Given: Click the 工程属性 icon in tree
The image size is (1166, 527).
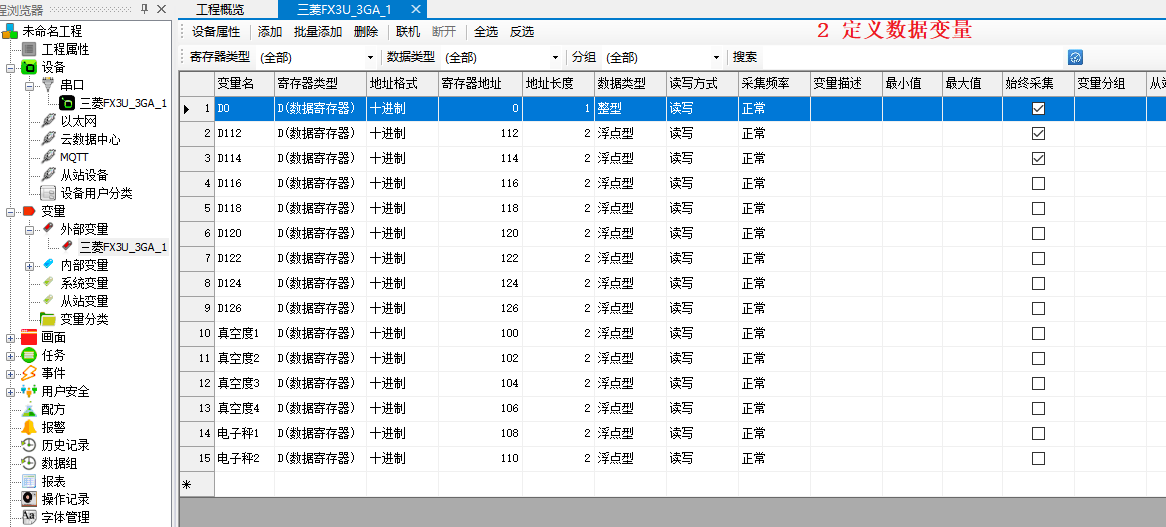Looking at the screenshot, I should [29, 49].
